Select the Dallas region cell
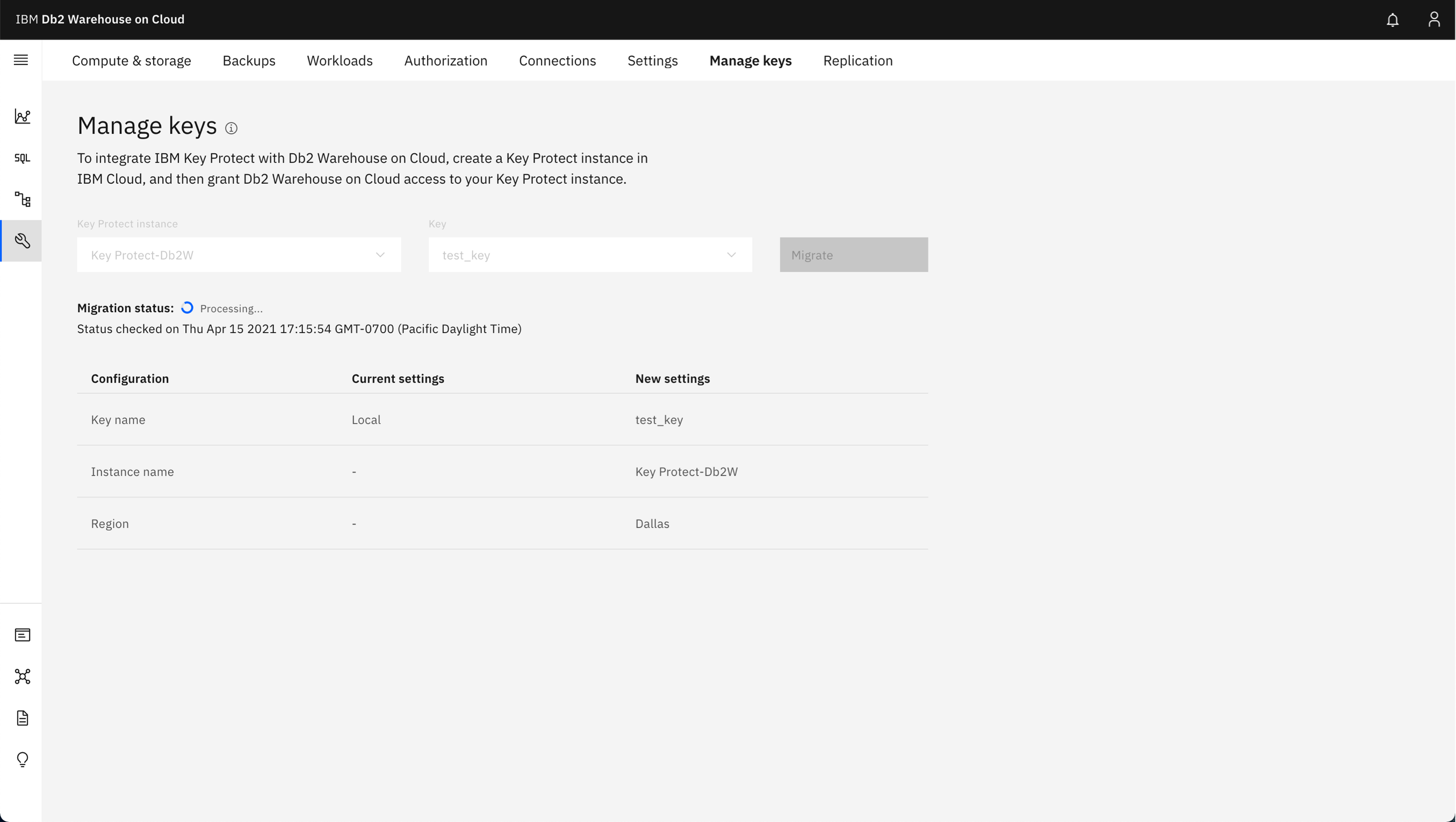 tap(652, 524)
